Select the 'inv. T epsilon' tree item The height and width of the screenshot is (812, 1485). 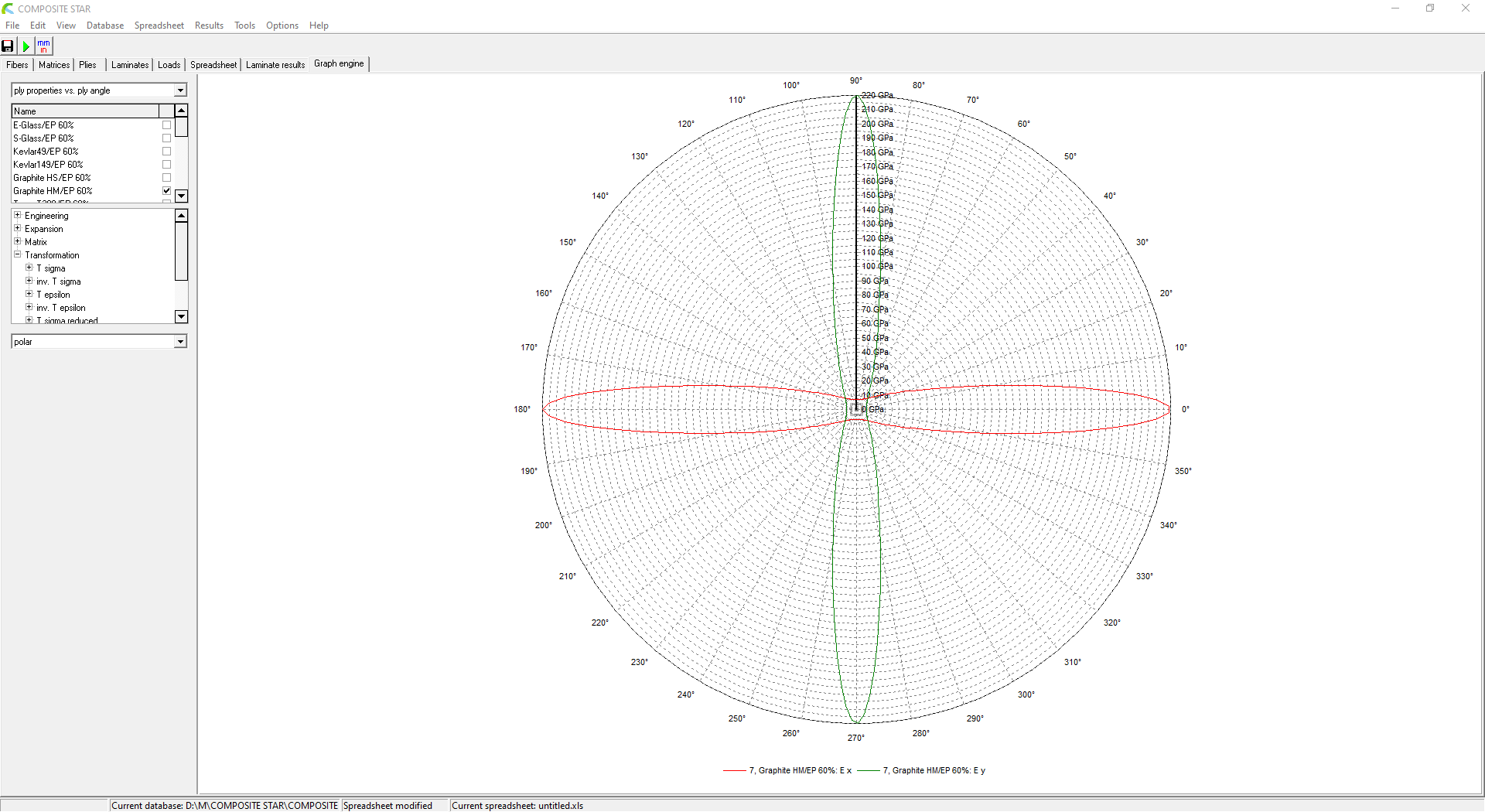pos(61,308)
